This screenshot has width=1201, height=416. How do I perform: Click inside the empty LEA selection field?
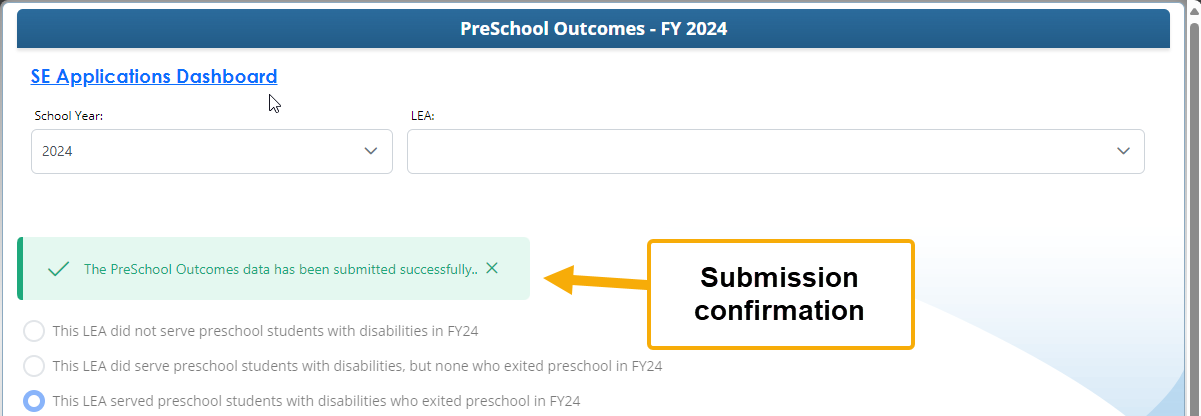coord(760,151)
